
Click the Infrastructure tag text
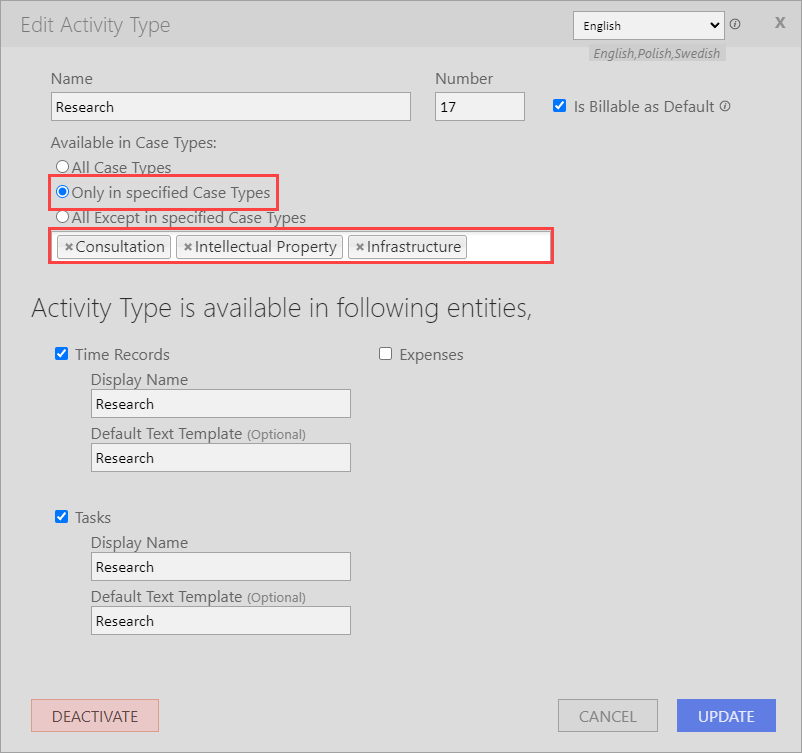click(x=414, y=247)
